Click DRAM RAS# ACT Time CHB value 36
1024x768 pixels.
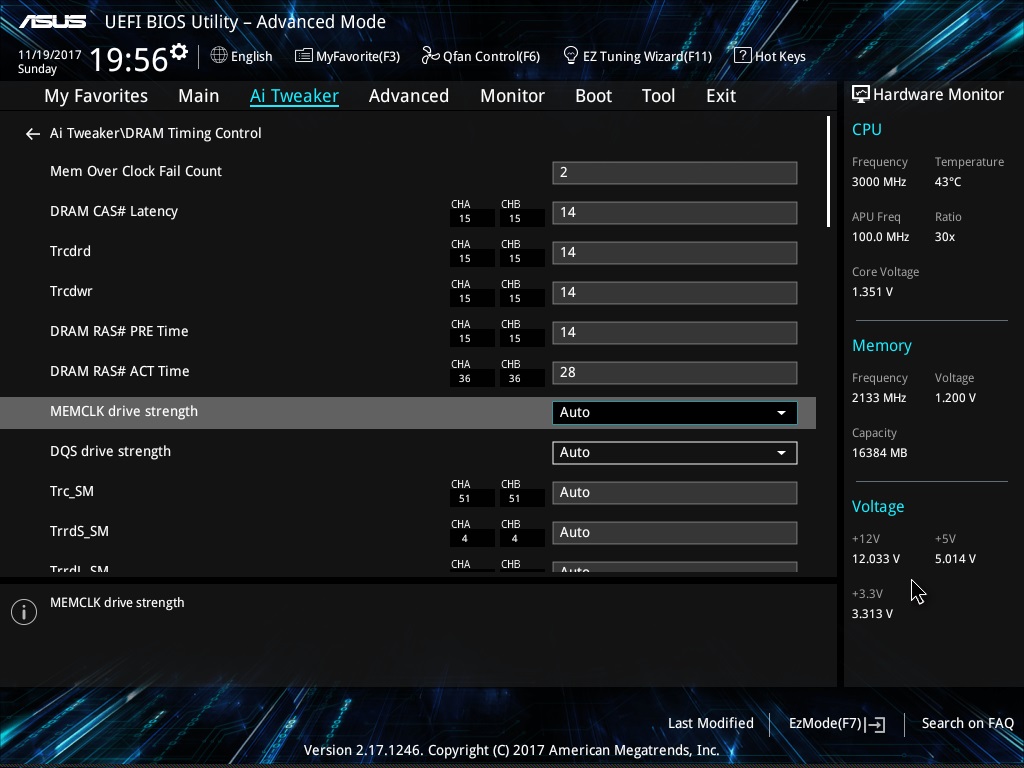pyautogui.click(x=515, y=379)
